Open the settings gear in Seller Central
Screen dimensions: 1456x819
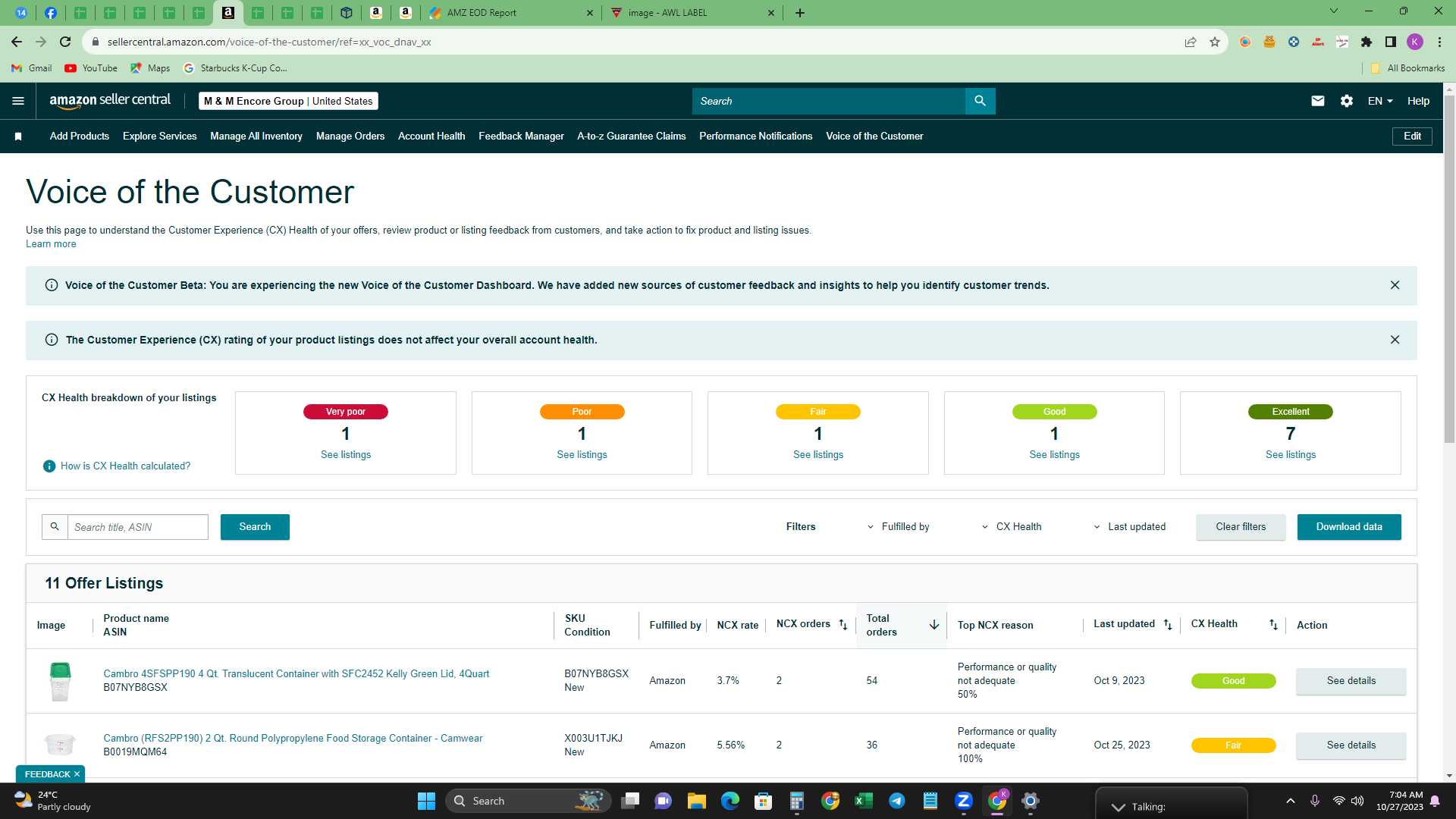1347,101
